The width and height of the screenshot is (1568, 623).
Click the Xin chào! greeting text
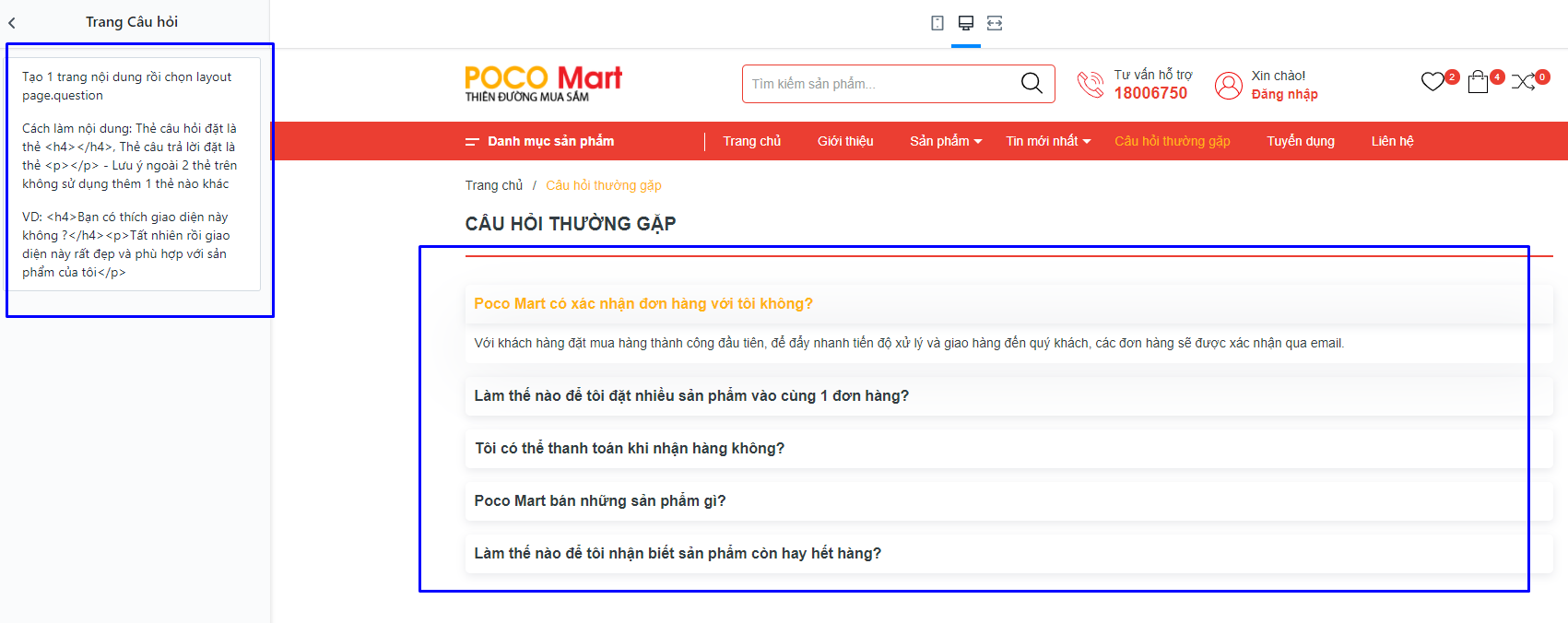(x=1279, y=76)
